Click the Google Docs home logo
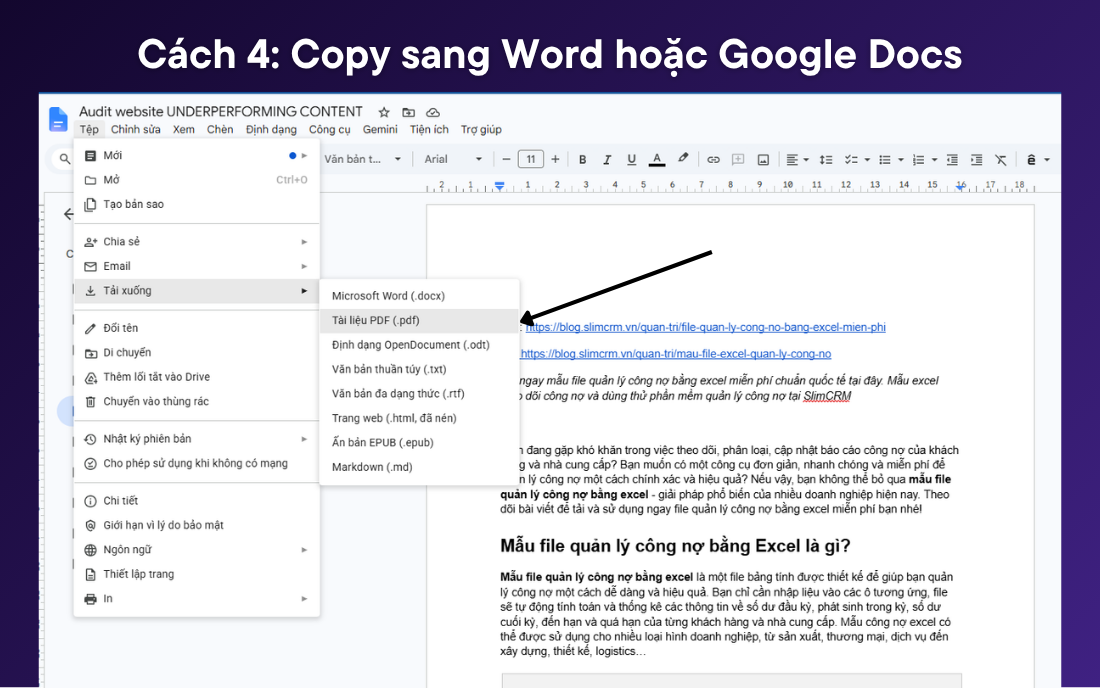 click(x=58, y=119)
